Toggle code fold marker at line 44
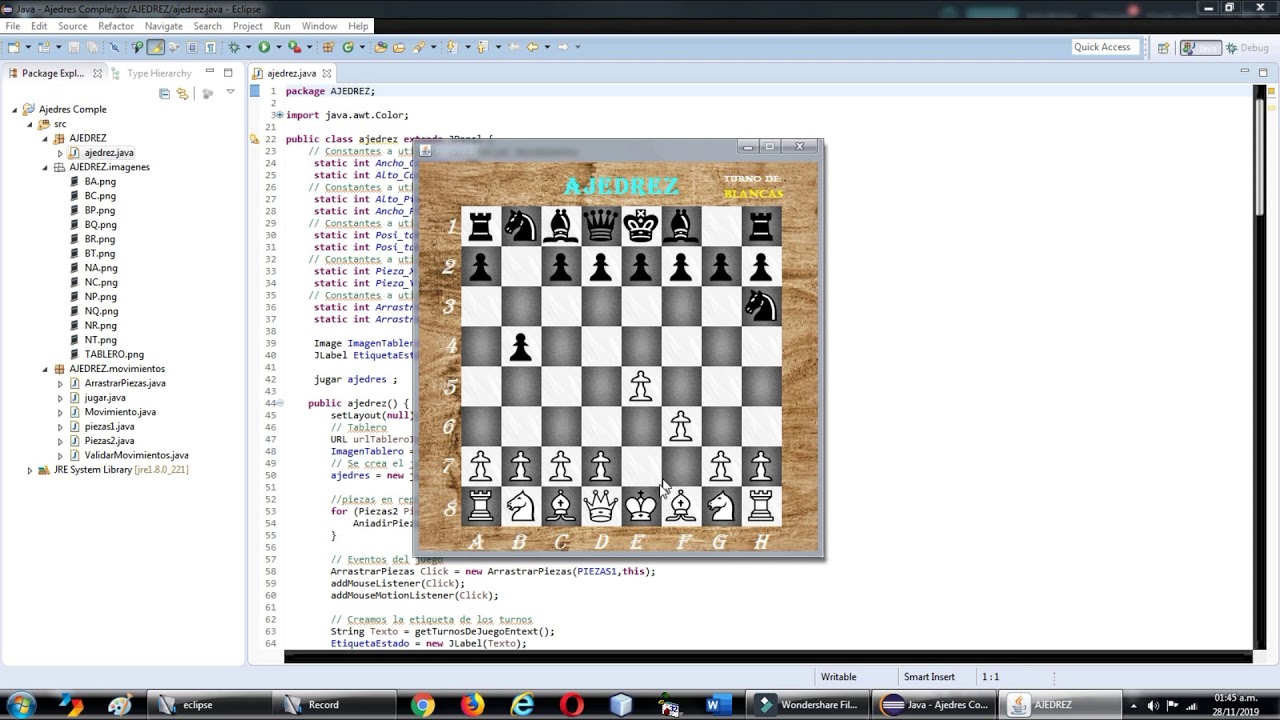The image size is (1280, 720). tap(279, 403)
